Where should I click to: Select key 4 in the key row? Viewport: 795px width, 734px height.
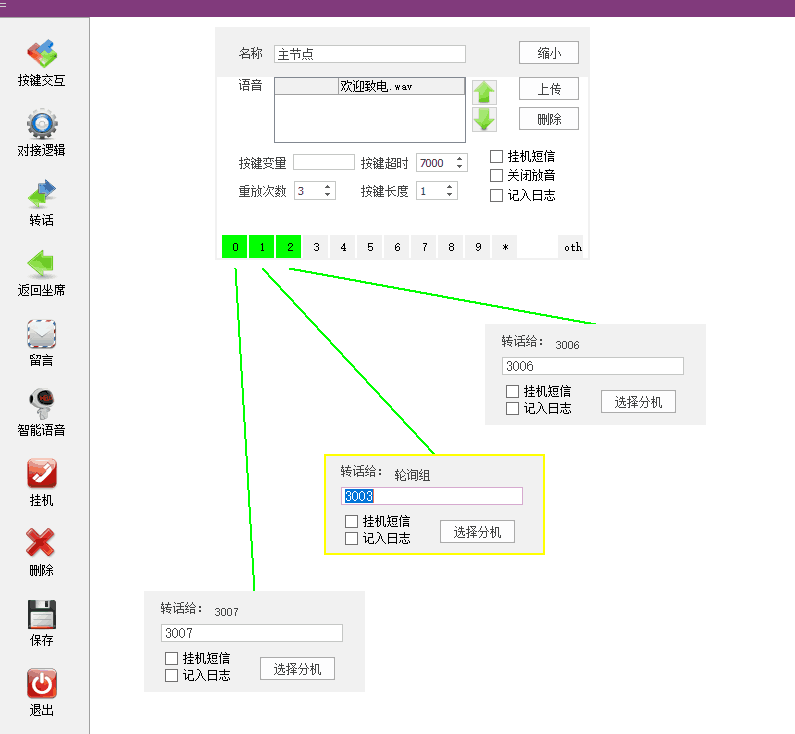pos(343,247)
